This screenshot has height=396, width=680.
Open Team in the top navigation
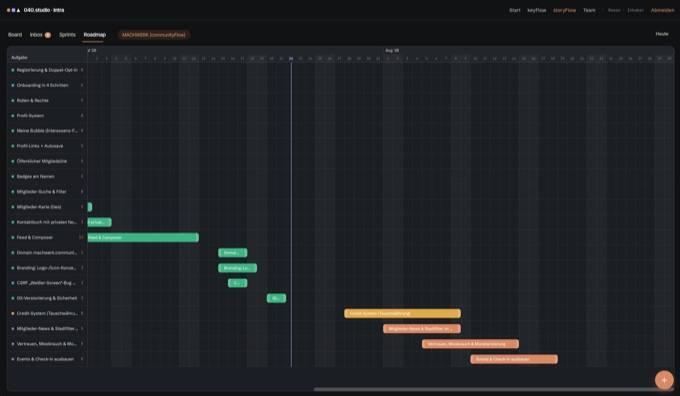pos(589,10)
